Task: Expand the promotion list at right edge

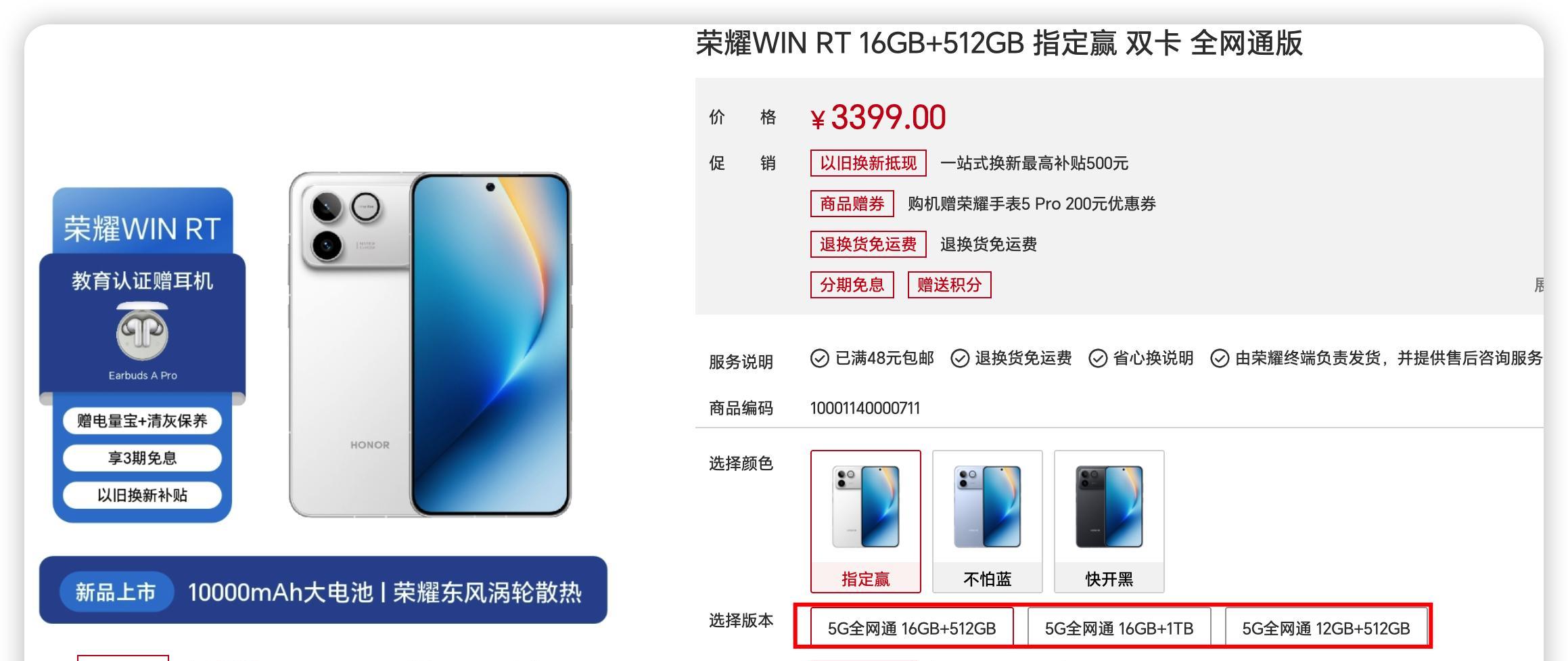Action: (1538, 285)
